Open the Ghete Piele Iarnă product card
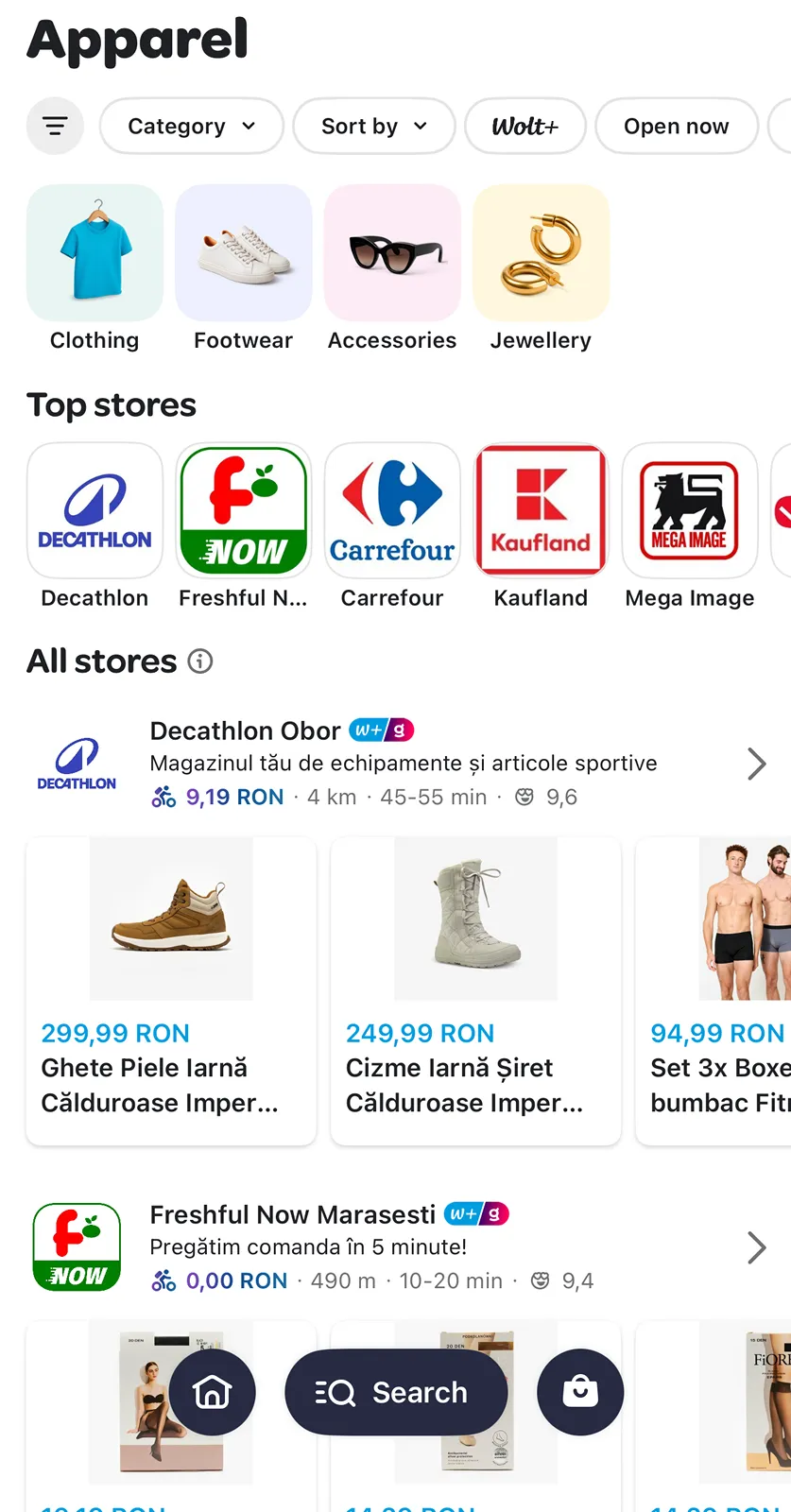Image resolution: width=791 pixels, height=1512 pixels. pyautogui.click(x=171, y=990)
